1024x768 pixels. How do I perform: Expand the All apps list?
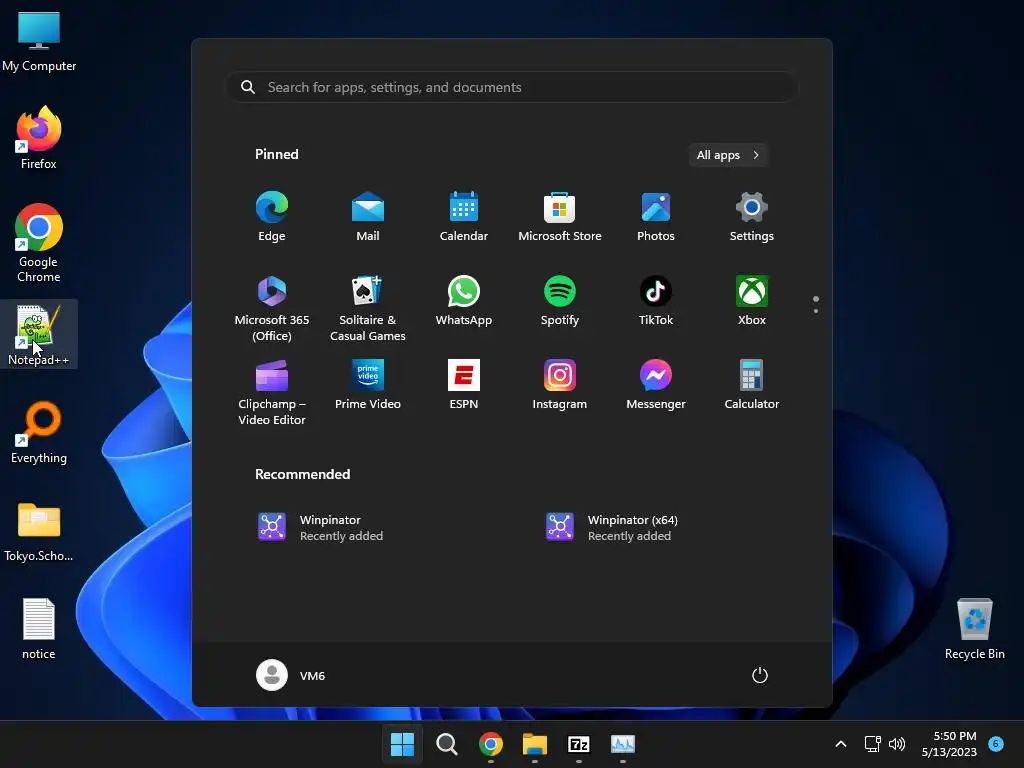click(728, 155)
